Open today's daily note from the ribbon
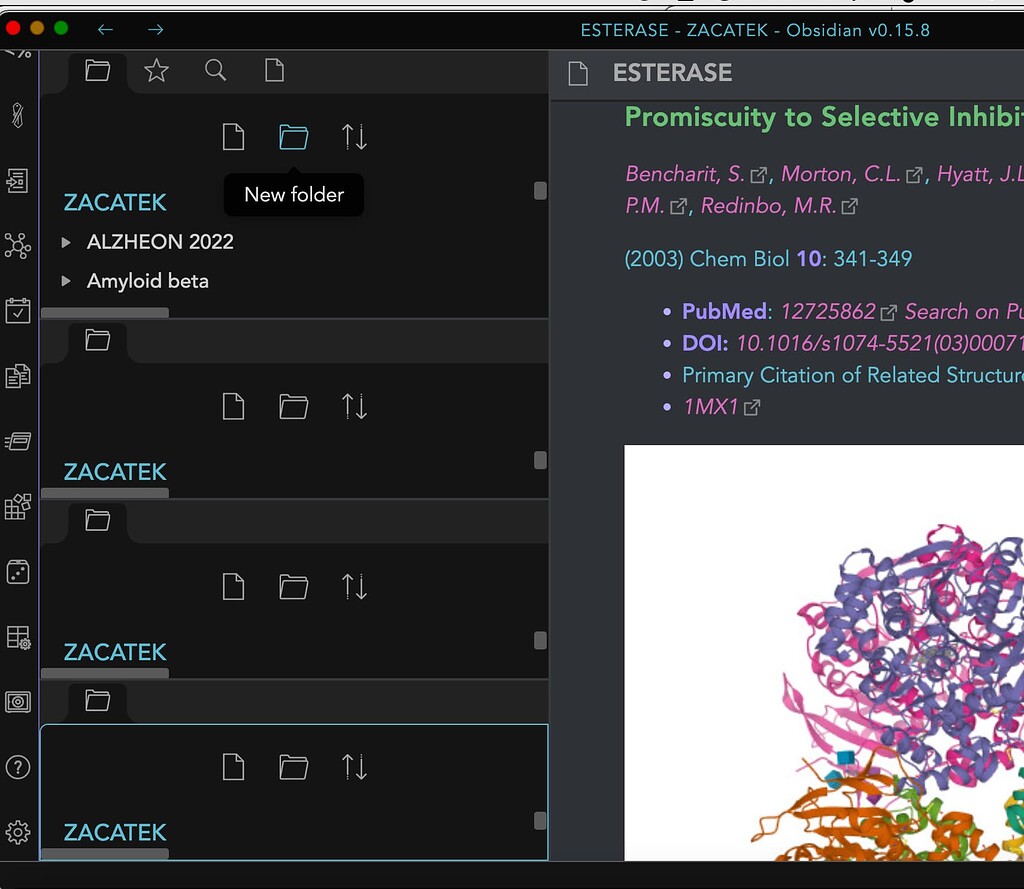This screenshot has height=889, width=1024. (x=18, y=310)
